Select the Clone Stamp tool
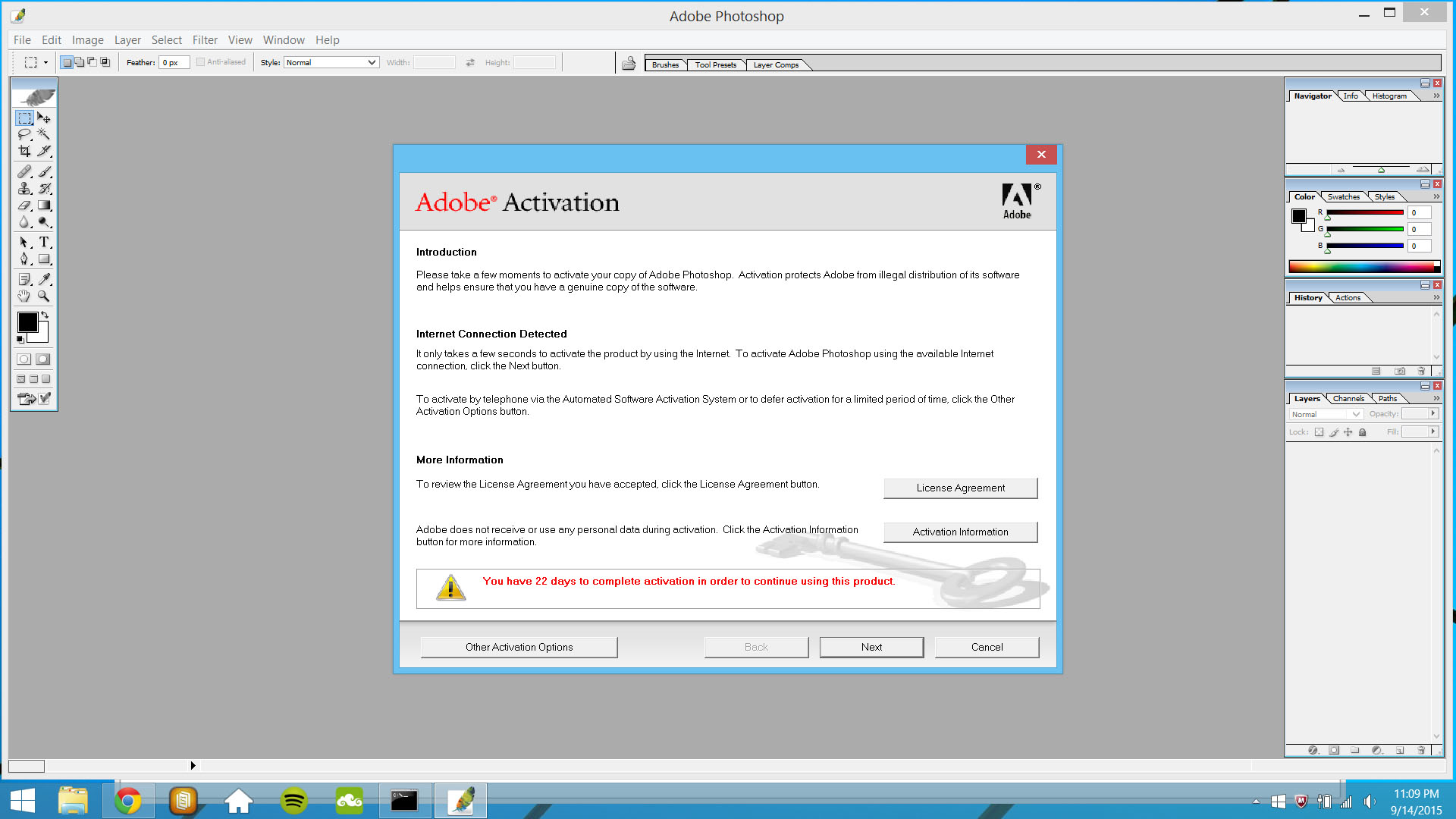This screenshot has width=1456, height=819. click(24, 189)
